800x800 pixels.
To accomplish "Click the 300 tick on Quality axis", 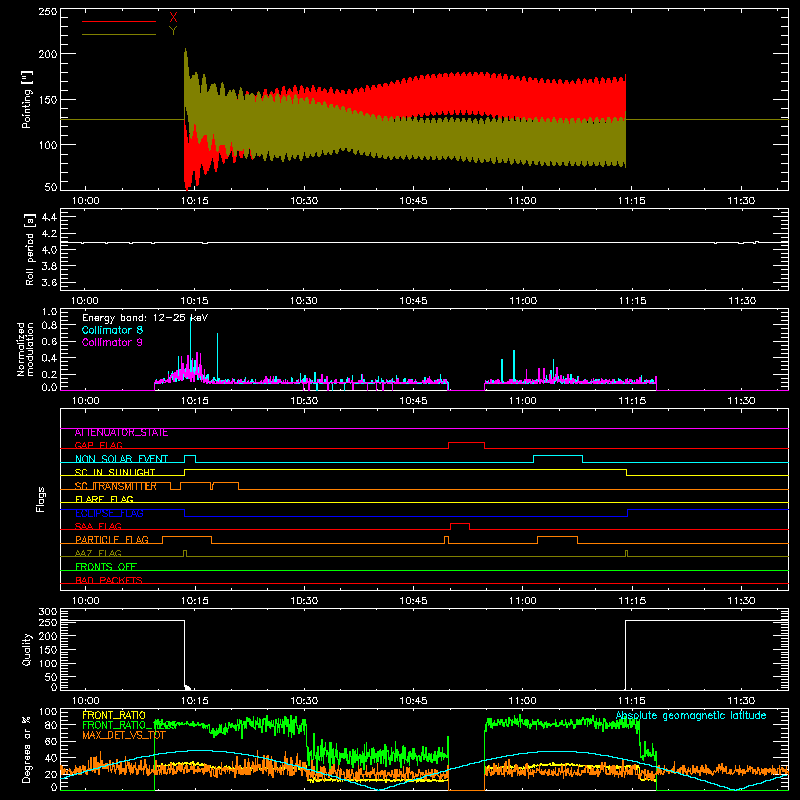I will [x=47, y=612].
